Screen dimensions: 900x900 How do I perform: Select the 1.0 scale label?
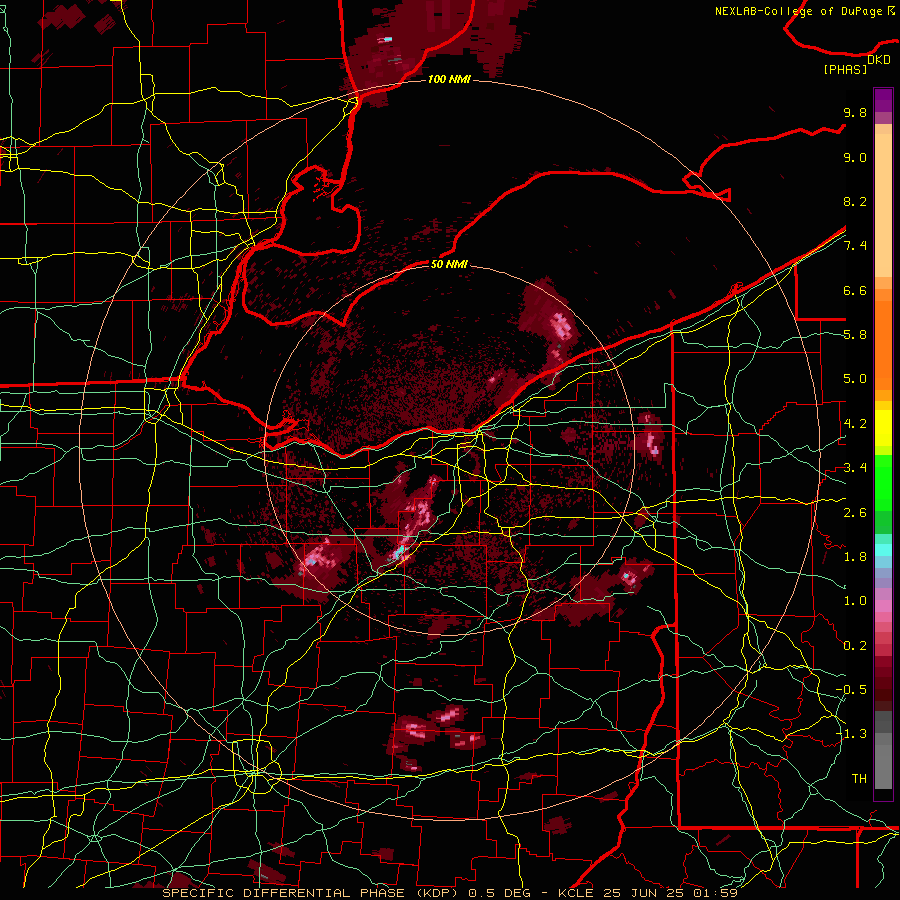[855, 601]
